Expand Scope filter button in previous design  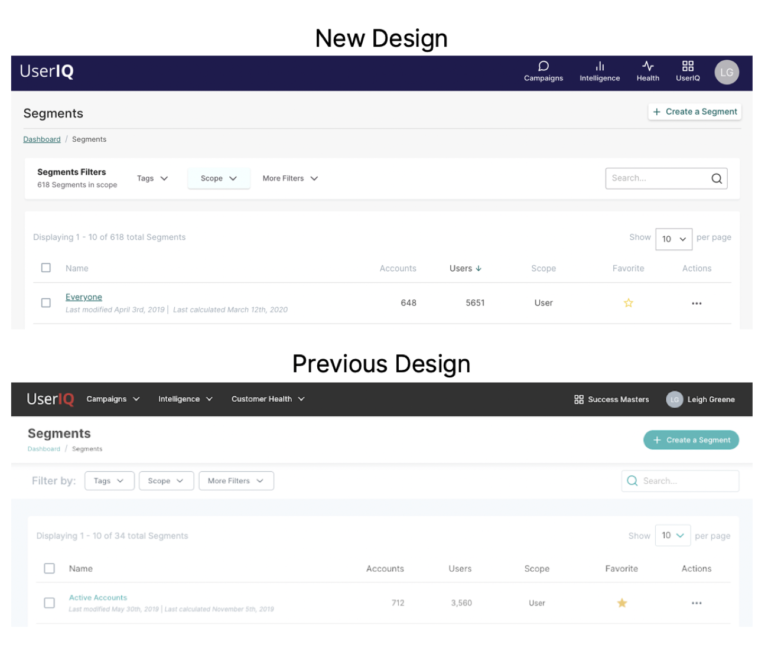(x=166, y=481)
